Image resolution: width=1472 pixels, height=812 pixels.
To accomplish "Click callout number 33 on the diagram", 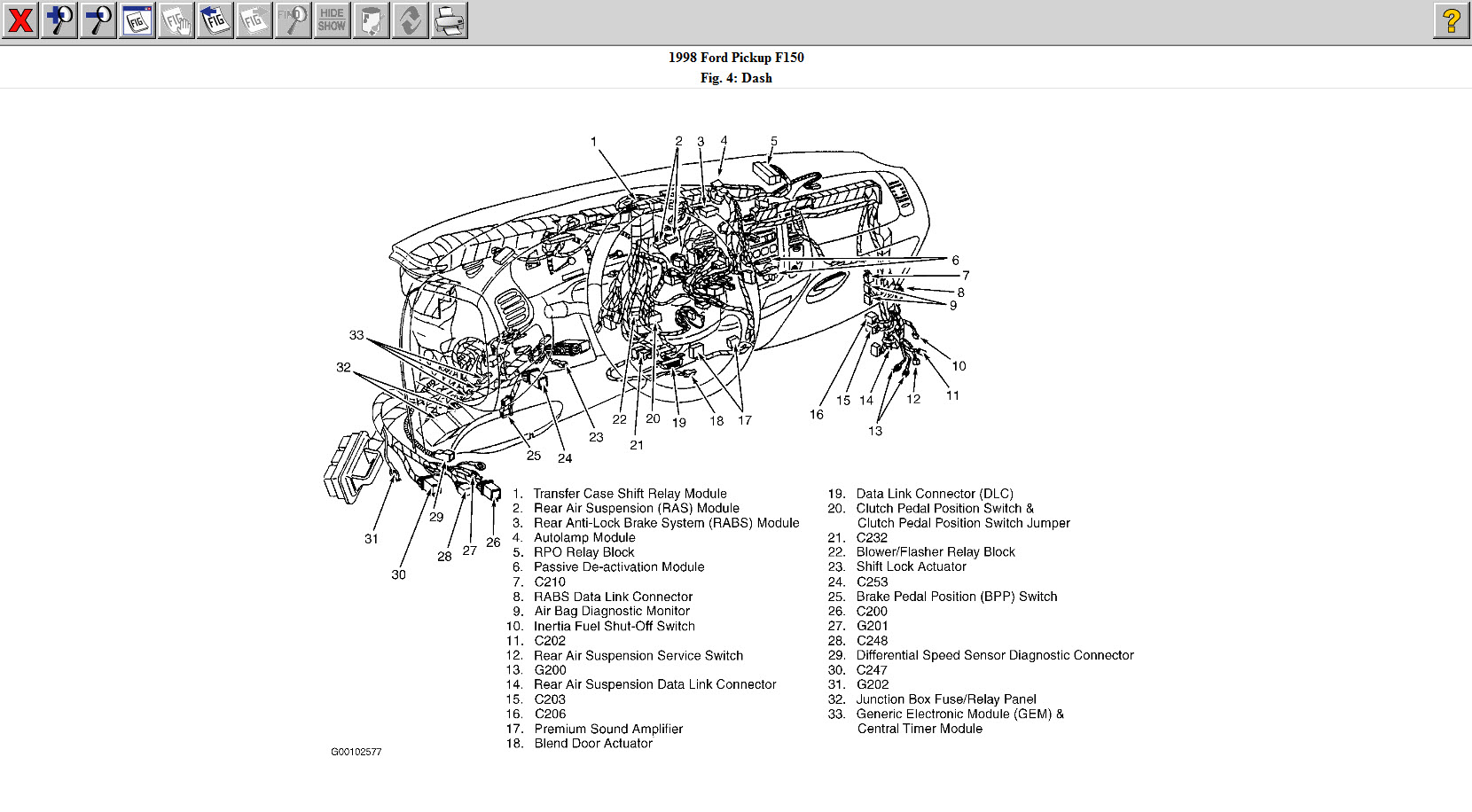I will click(x=356, y=335).
